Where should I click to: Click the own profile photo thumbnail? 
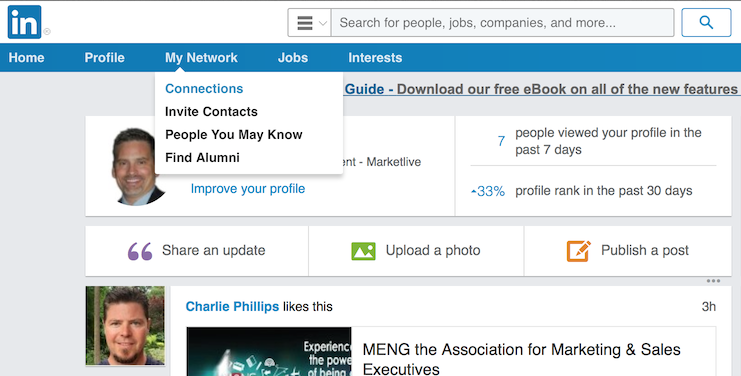coord(134,166)
